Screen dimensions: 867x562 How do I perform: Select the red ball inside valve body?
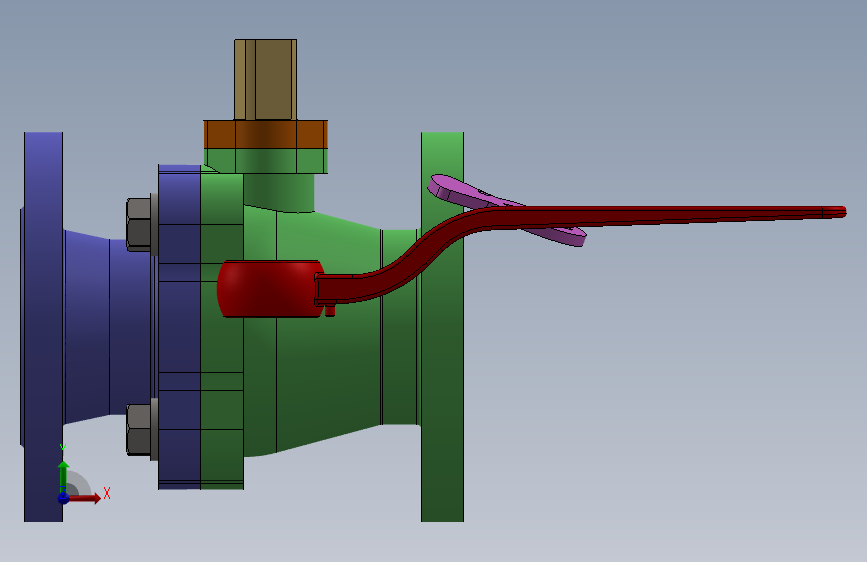(268, 289)
